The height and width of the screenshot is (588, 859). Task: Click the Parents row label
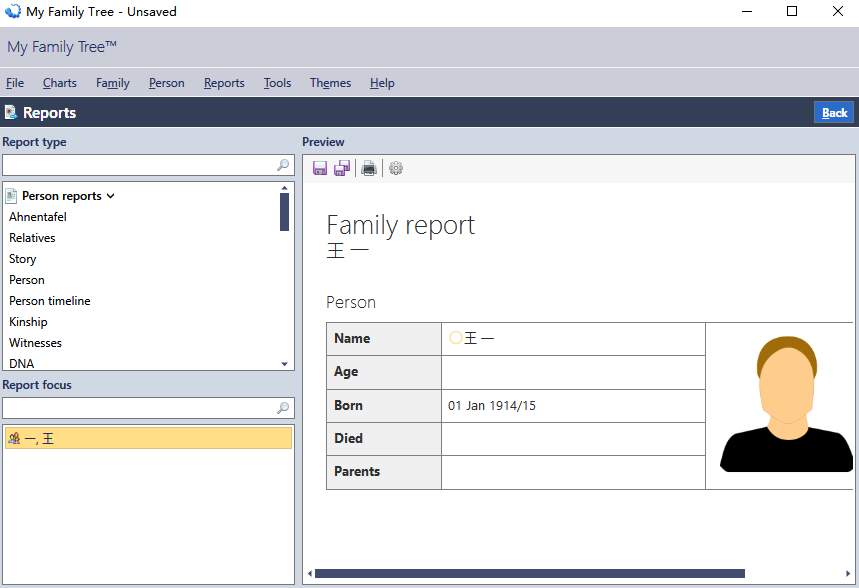pyautogui.click(x=357, y=471)
